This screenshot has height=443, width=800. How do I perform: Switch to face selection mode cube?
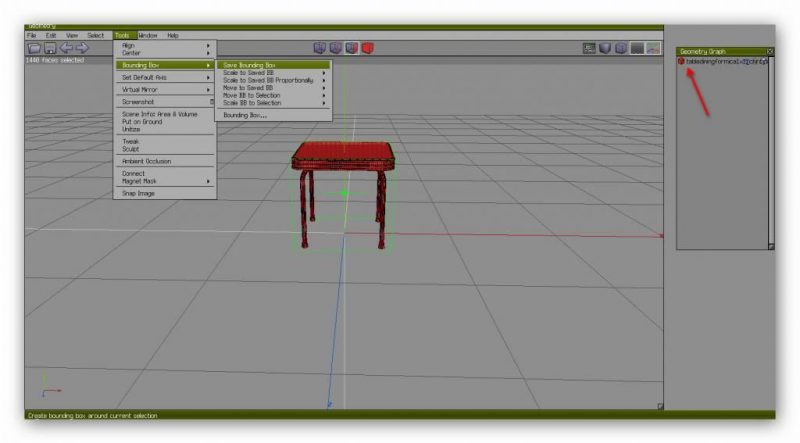tap(352, 47)
